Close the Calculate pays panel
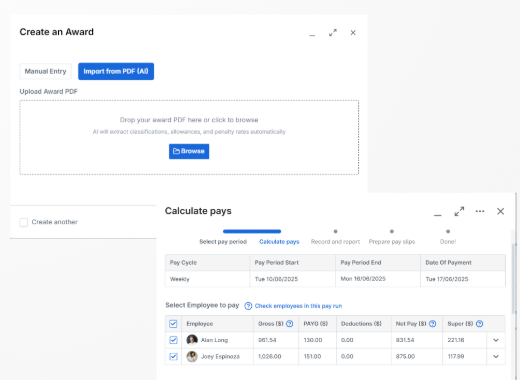Image resolution: width=520 pixels, height=380 pixels. 500,211
